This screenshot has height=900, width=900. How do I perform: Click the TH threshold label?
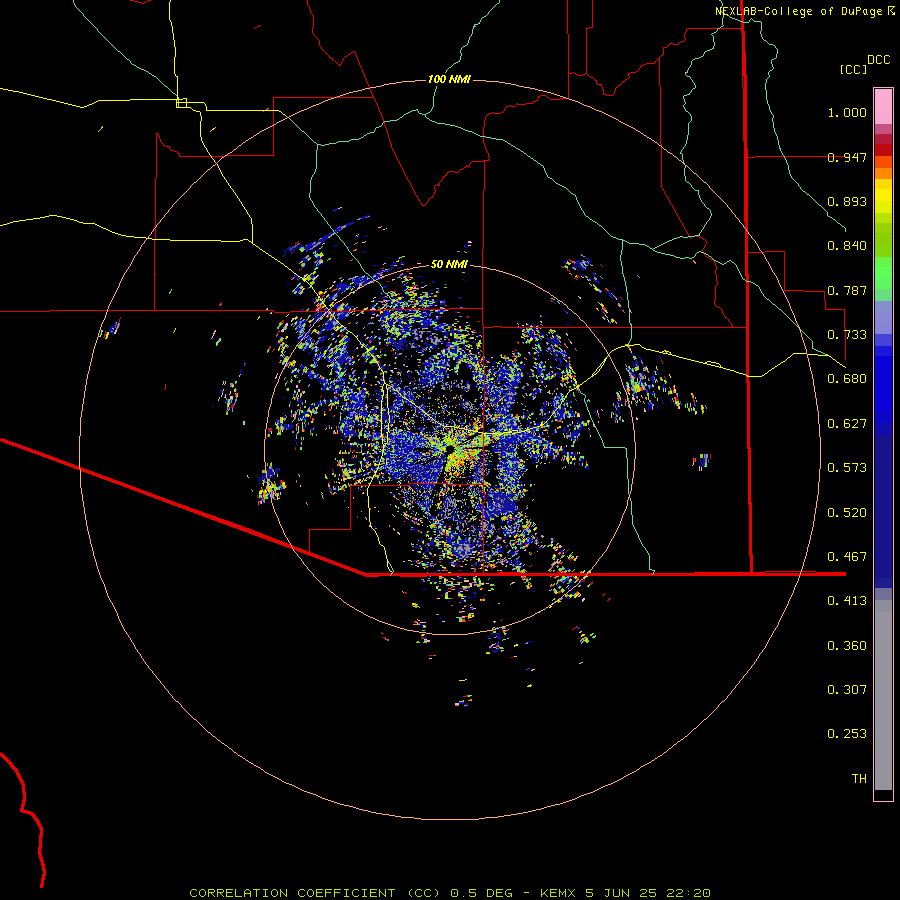pos(859,779)
